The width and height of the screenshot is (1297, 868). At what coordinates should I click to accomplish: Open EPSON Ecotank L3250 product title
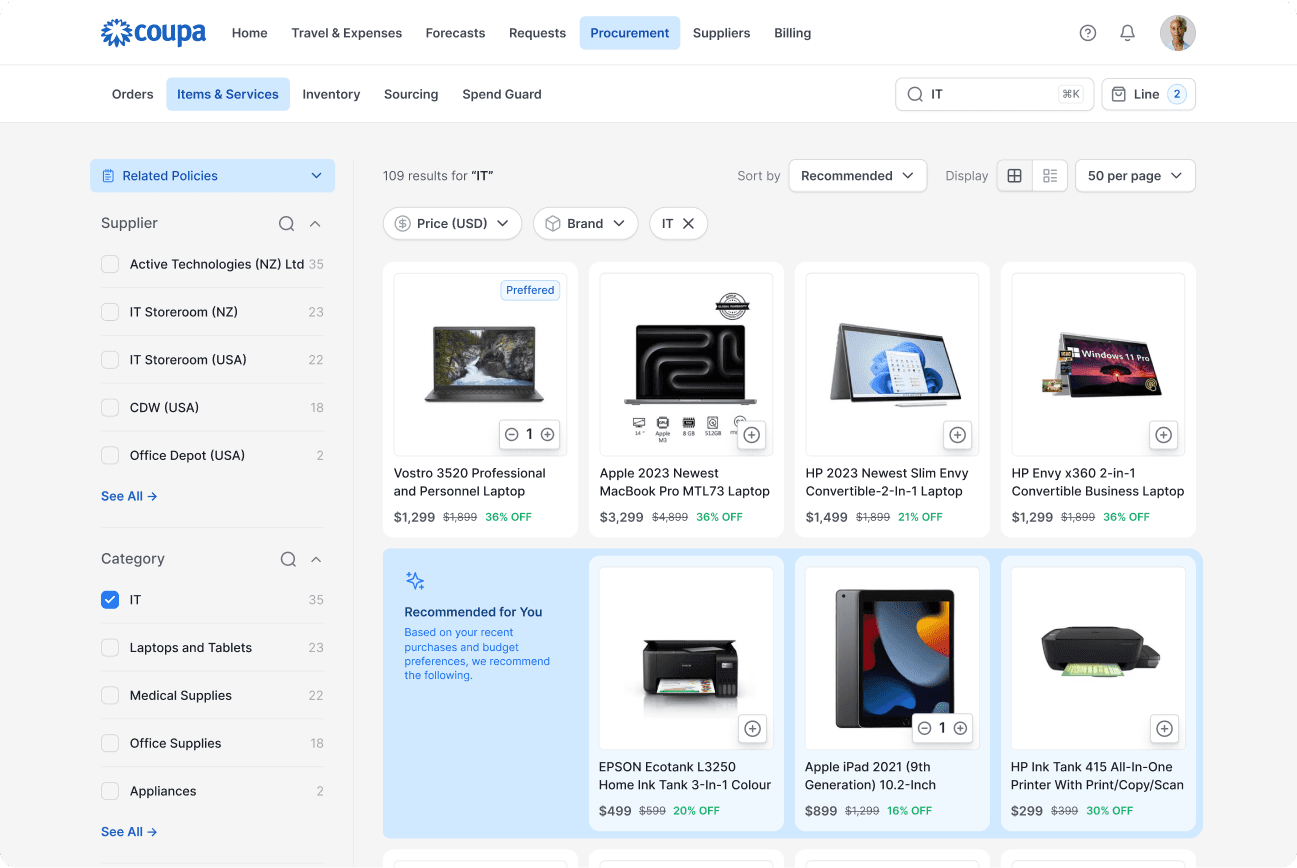coord(685,776)
